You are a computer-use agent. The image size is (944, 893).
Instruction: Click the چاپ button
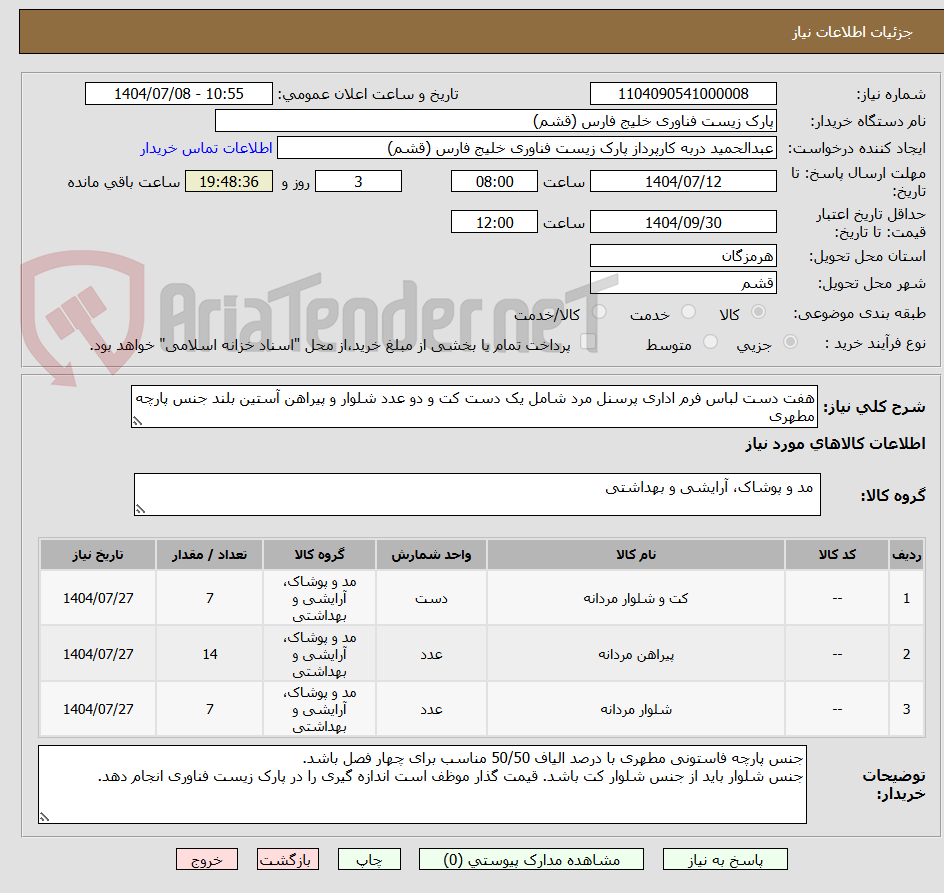(x=369, y=859)
